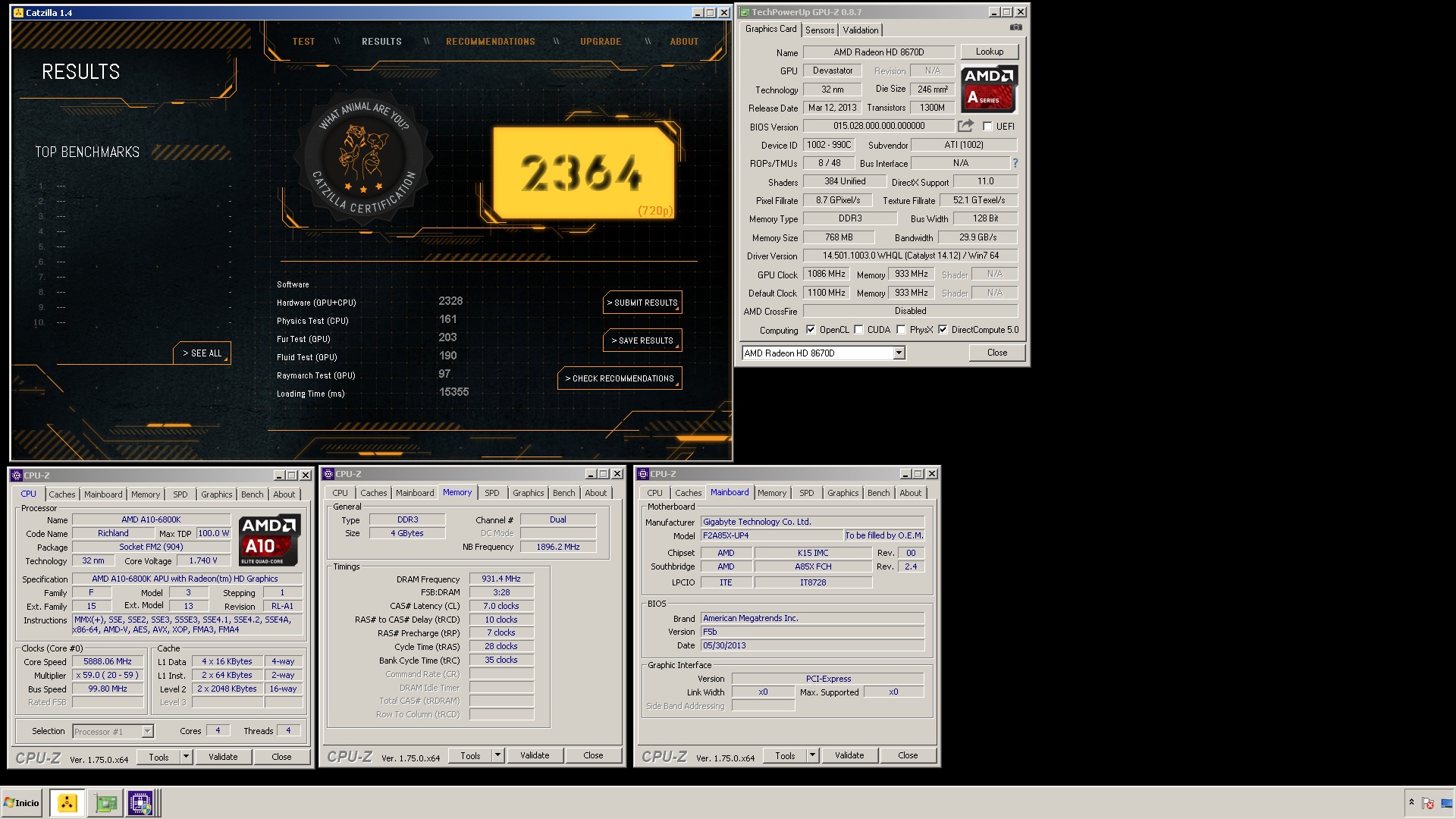The width and height of the screenshot is (1456, 819).
Task: Click the Memory CPU-Z window's title icon
Action: click(328, 474)
